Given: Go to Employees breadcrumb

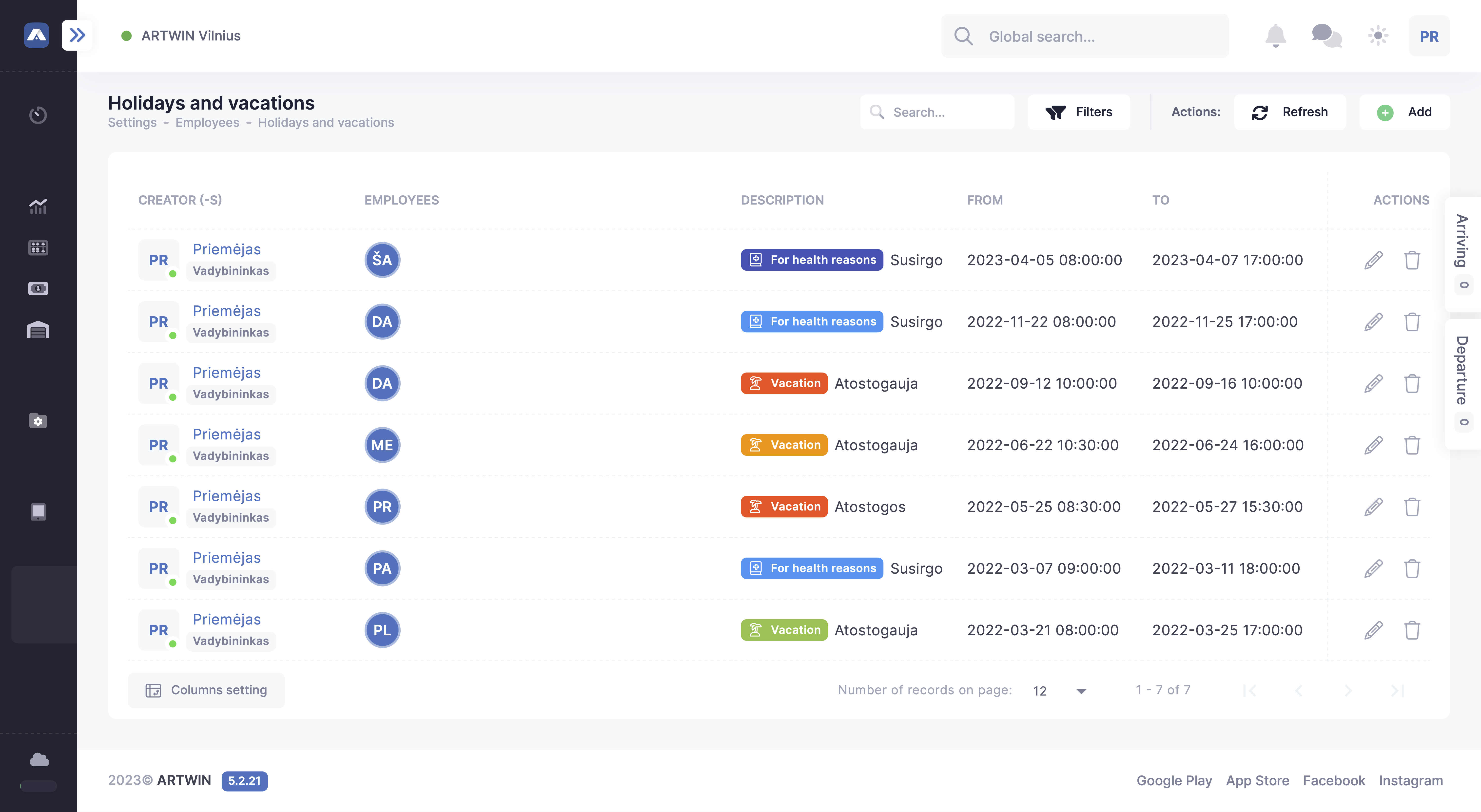Looking at the screenshot, I should tap(207, 122).
